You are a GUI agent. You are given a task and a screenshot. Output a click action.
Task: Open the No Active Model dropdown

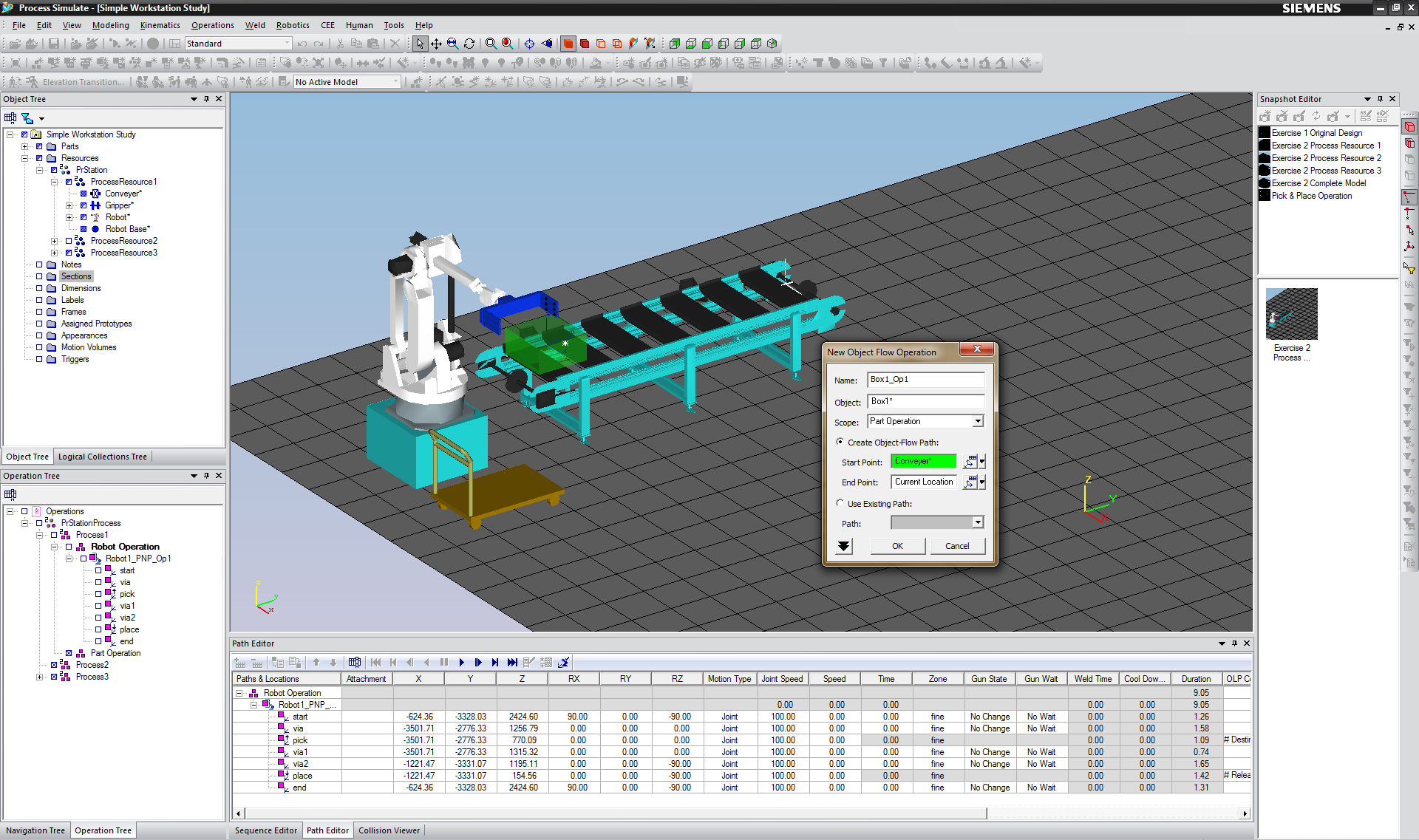click(x=396, y=82)
